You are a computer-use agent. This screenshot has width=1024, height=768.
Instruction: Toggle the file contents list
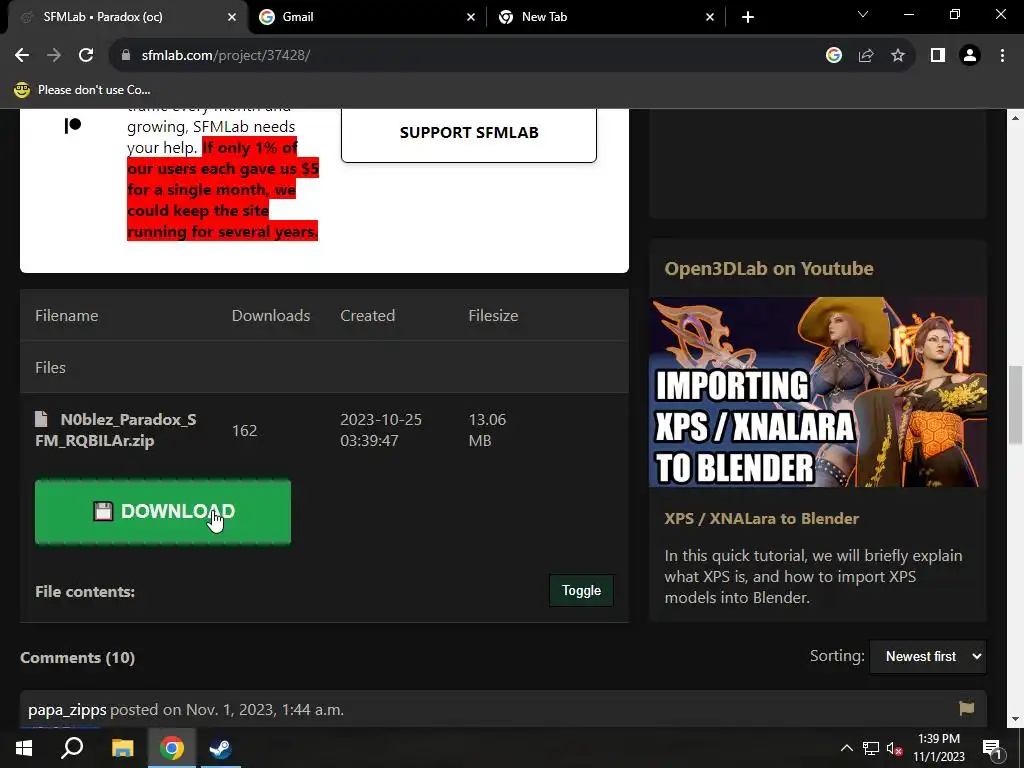coord(581,590)
